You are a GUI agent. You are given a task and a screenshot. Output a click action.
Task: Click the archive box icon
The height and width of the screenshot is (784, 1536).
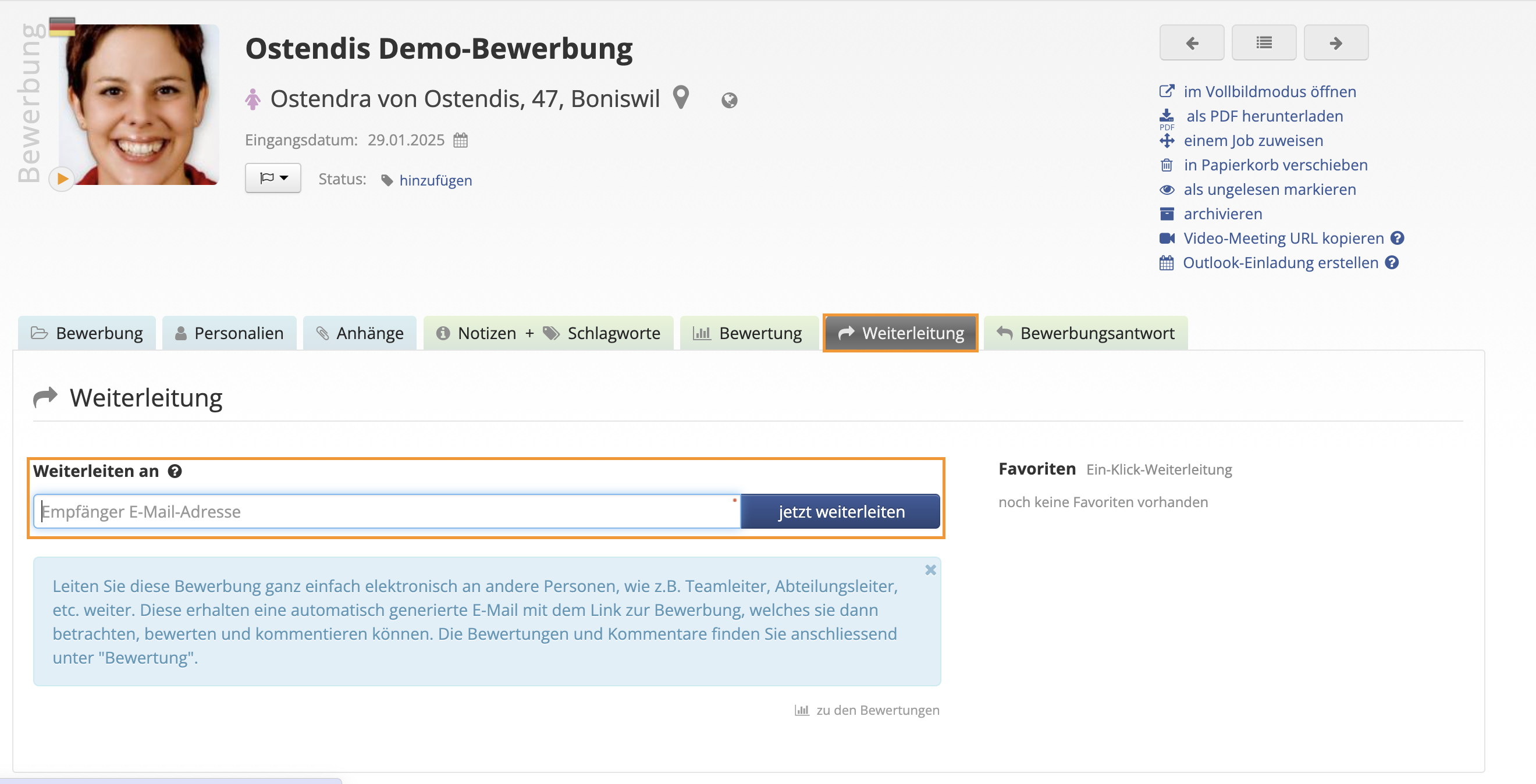pos(1167,214)
